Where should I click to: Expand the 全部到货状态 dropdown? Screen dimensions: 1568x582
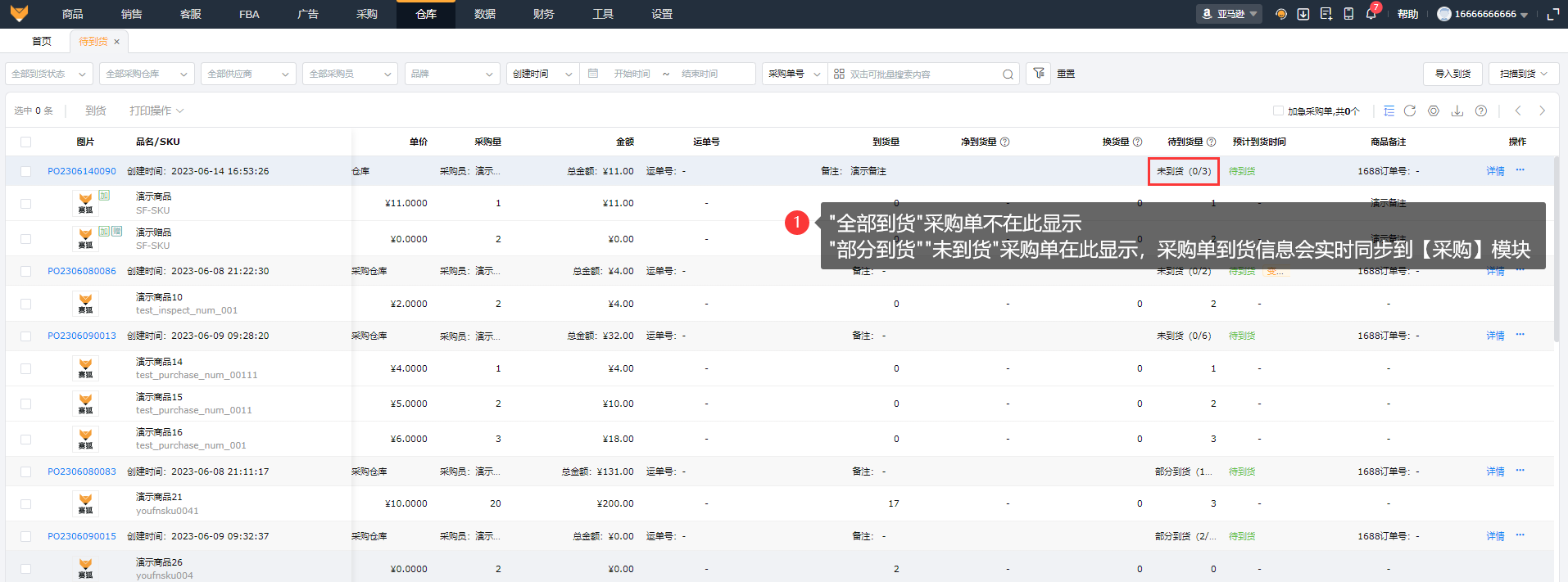(x=48, y=74)
